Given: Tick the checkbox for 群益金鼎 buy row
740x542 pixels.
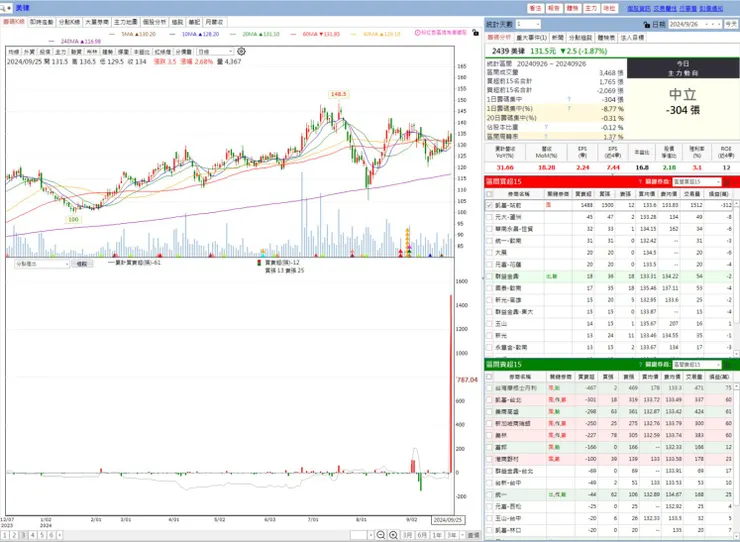Looking at the screenshot, I should point(489,276).
